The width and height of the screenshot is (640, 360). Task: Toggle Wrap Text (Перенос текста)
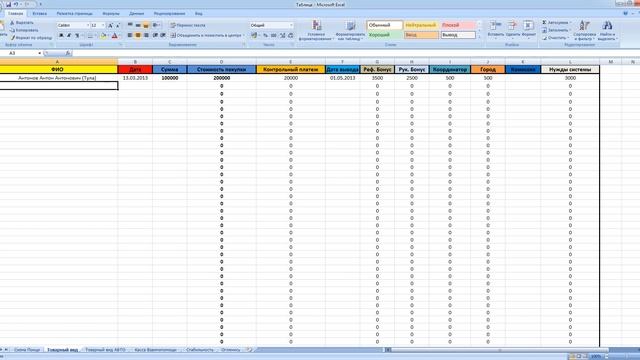pos(188,25)
